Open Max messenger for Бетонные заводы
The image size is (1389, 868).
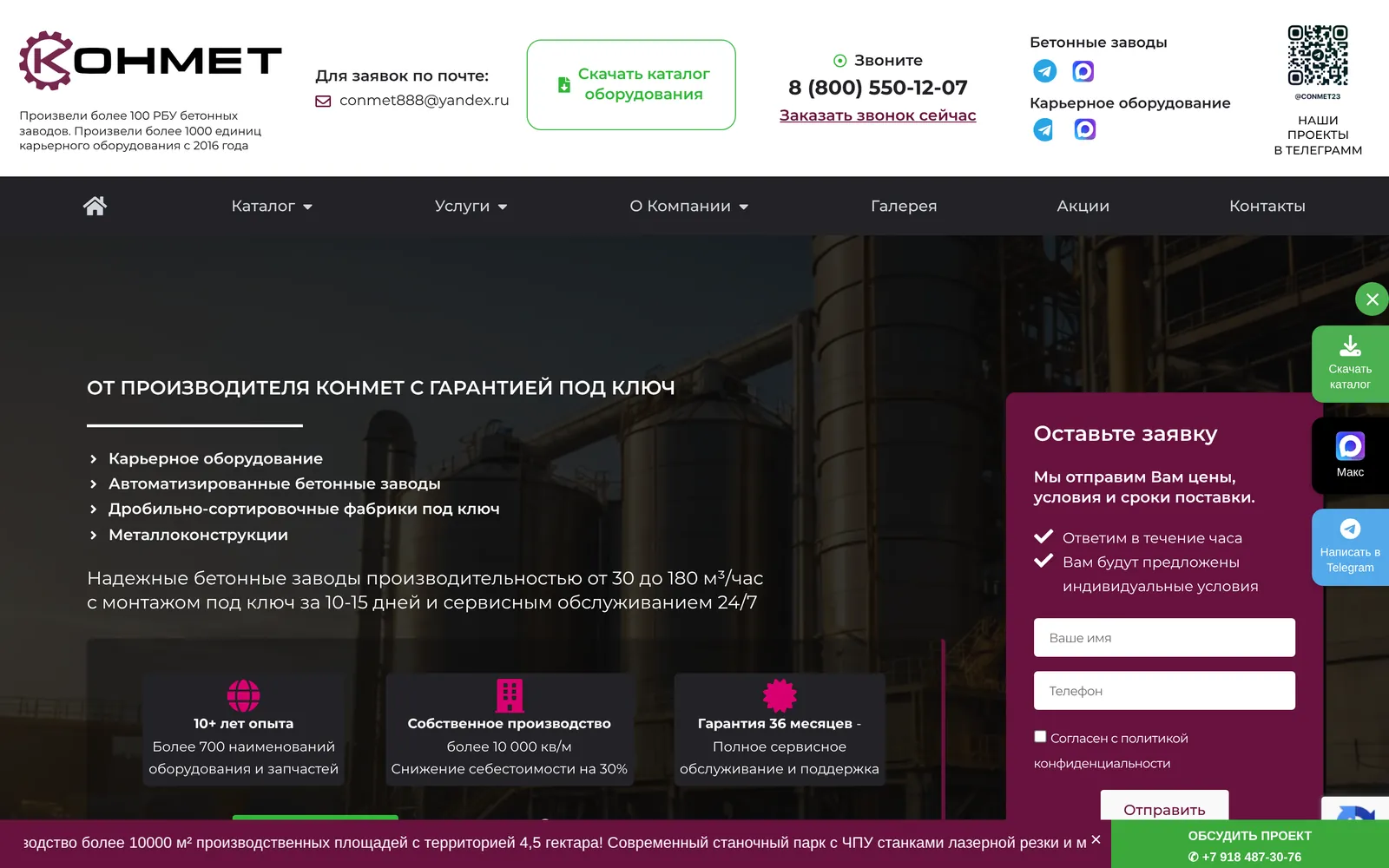[x=1083, y=71]
